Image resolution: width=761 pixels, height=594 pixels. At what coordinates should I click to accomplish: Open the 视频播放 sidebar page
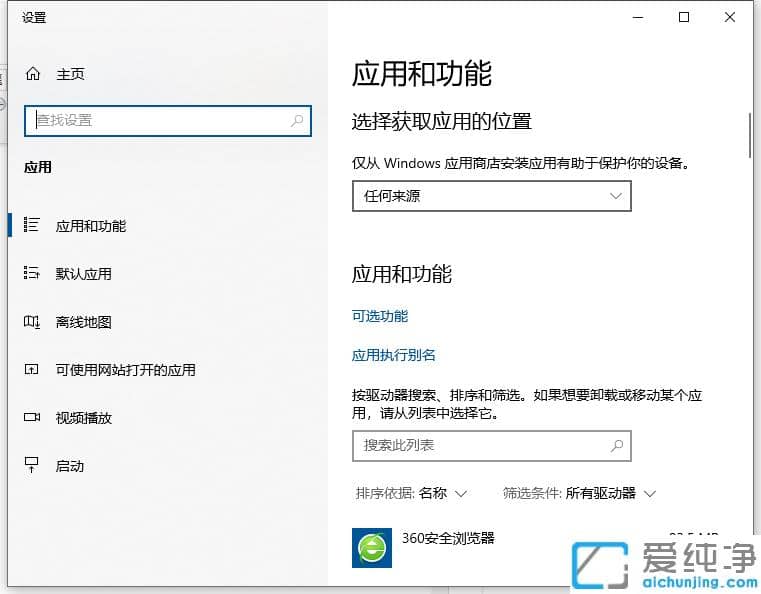[84, 418]
